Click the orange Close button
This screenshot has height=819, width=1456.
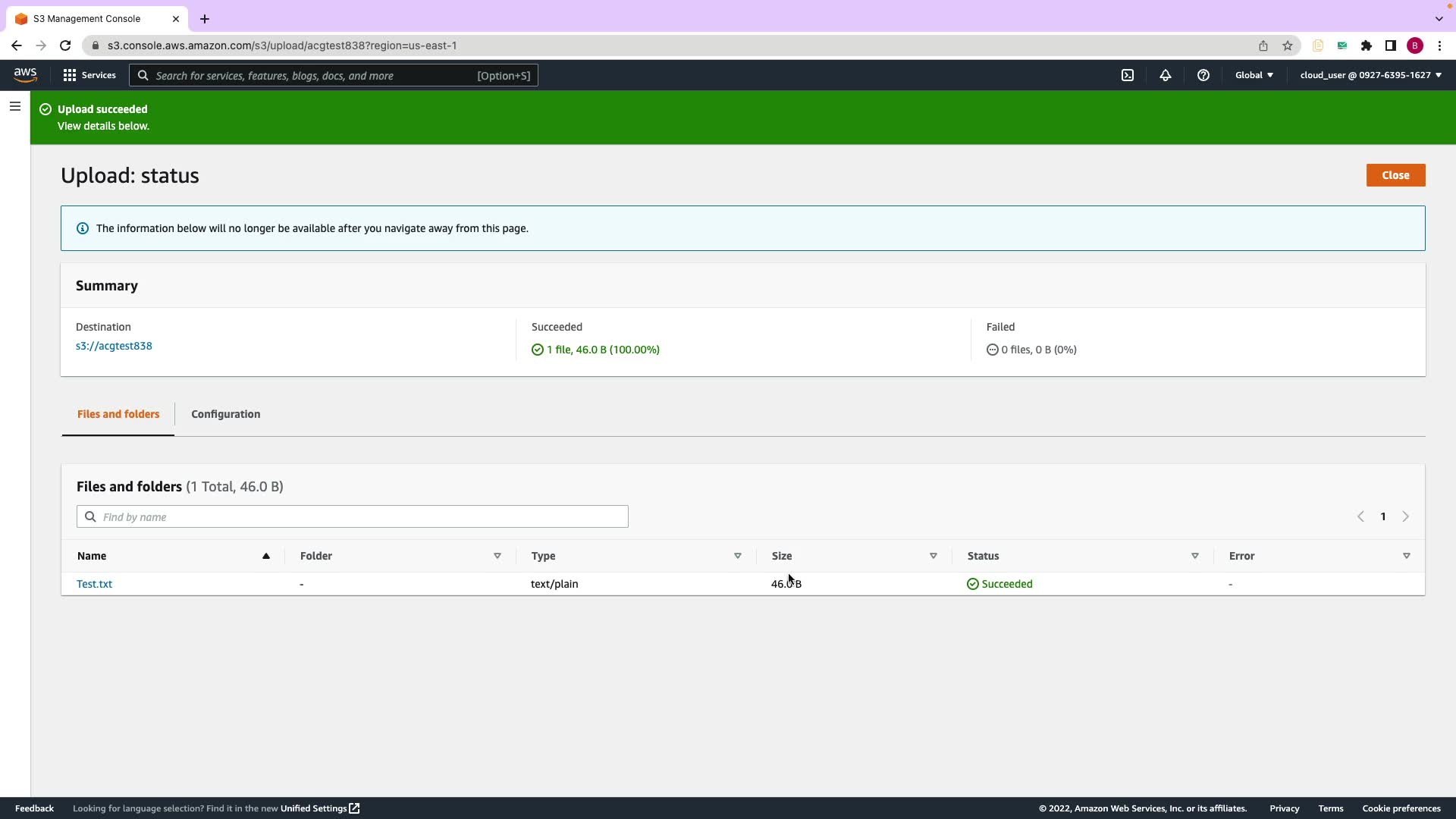tap(1395, 175)
